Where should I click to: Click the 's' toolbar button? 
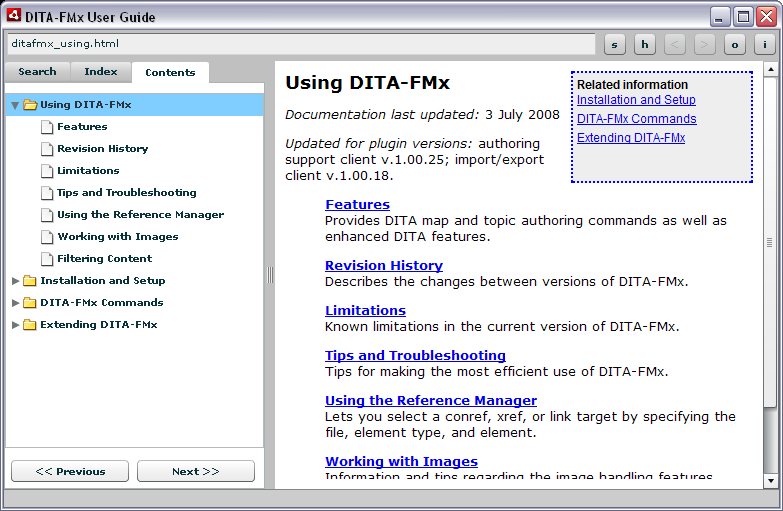615,44
